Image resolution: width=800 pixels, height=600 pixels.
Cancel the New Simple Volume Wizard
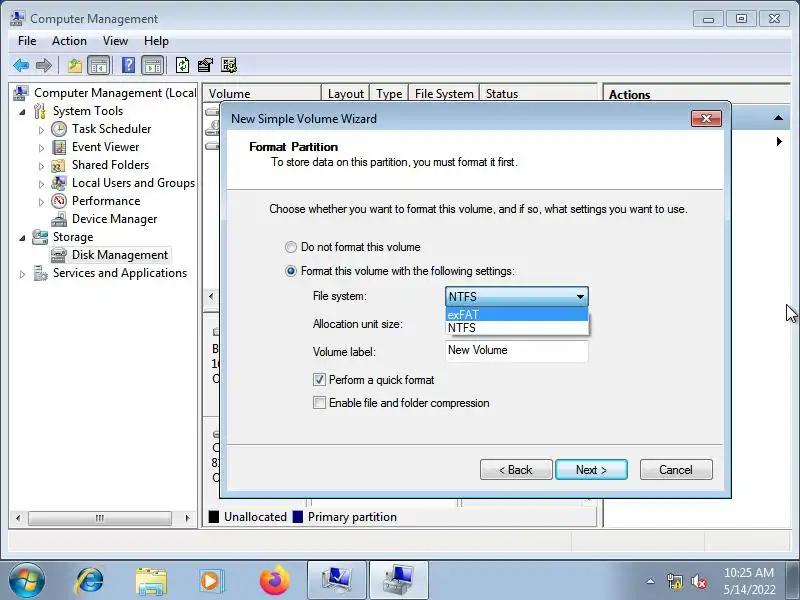pyautogui.click(x=676, y=469)
